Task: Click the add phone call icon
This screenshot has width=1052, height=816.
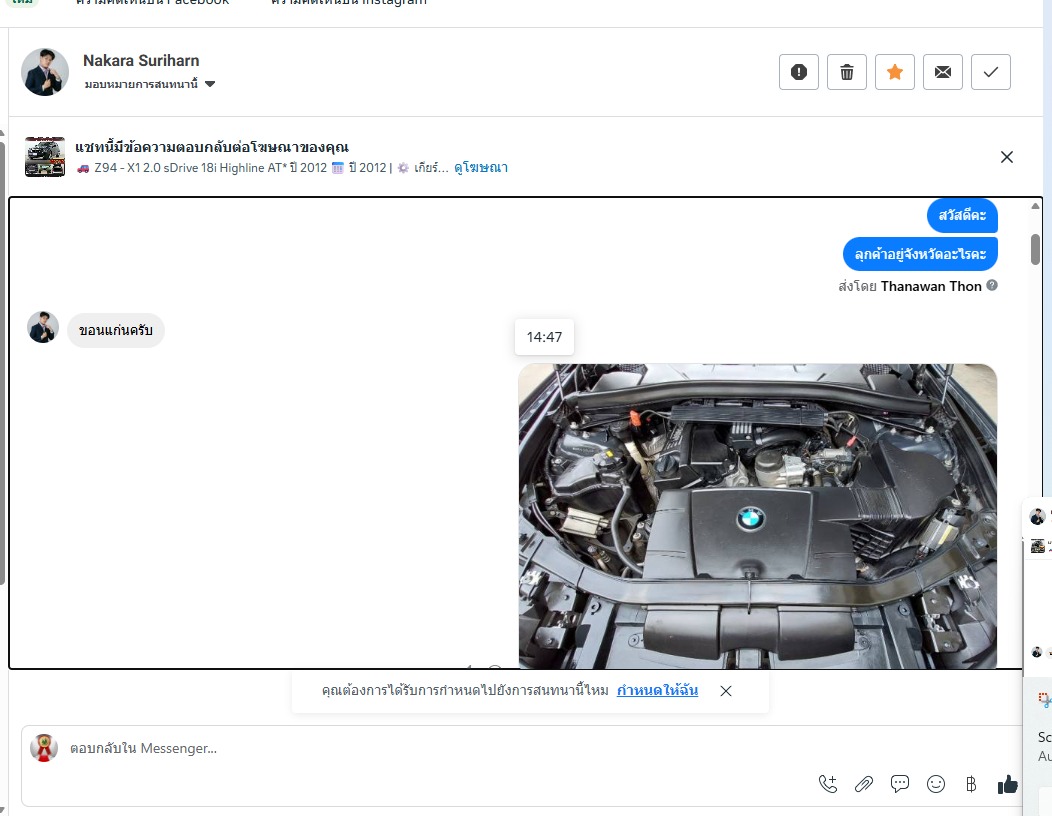Action: 828,784
